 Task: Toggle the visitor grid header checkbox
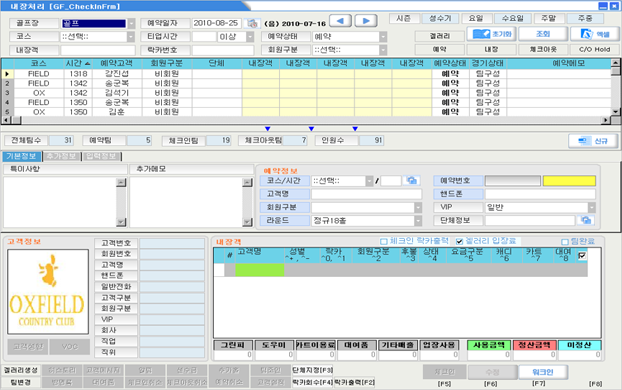[x=582, y=256]
